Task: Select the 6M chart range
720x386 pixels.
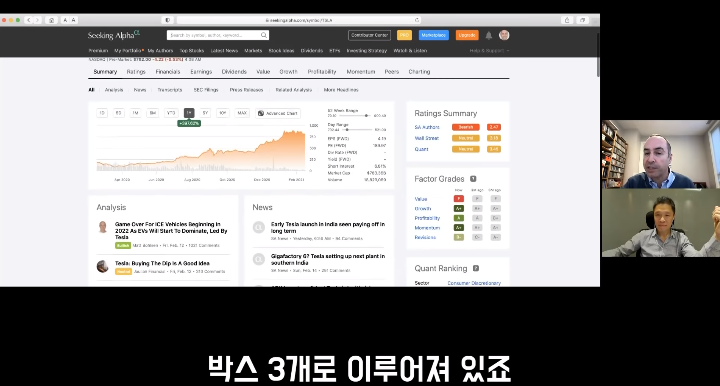Action: tap(152, 113)
